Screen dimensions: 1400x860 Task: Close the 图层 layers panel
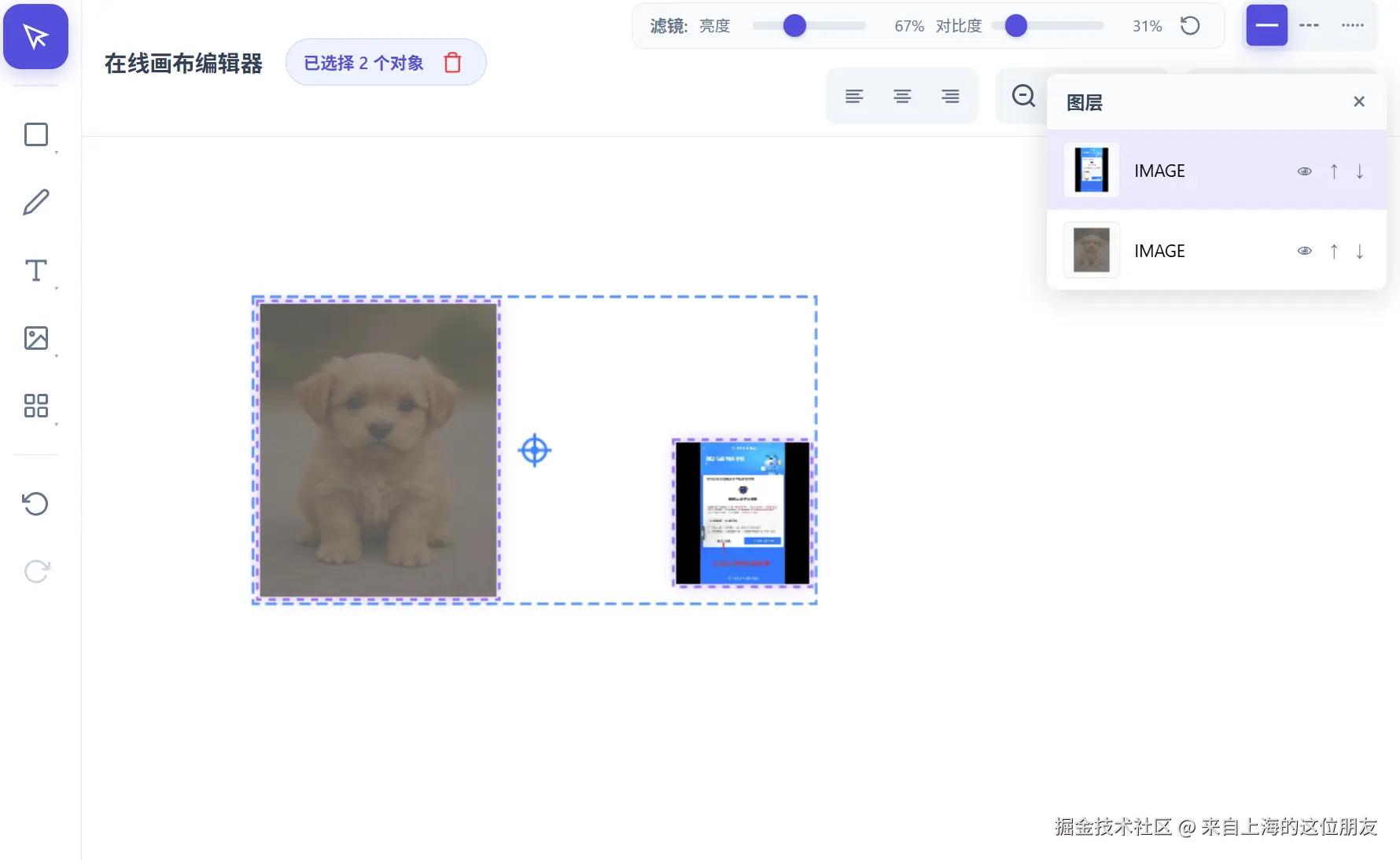1359,101
